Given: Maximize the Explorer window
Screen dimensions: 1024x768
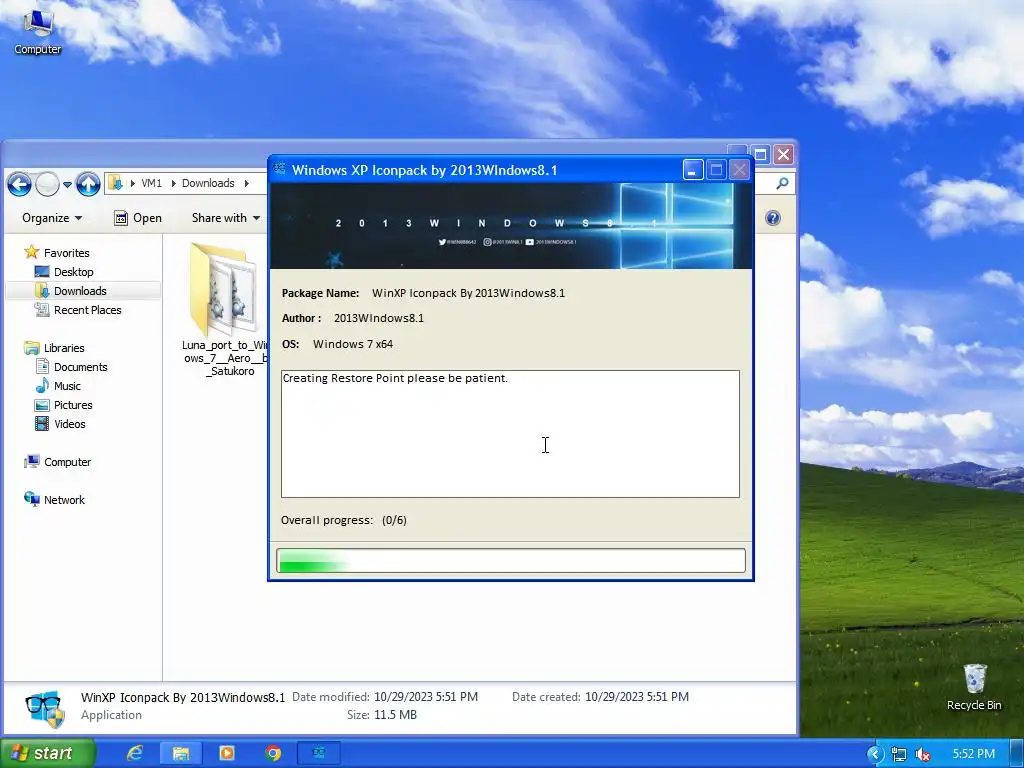Looking at the screenshot, I should click(x=760, y=155).
